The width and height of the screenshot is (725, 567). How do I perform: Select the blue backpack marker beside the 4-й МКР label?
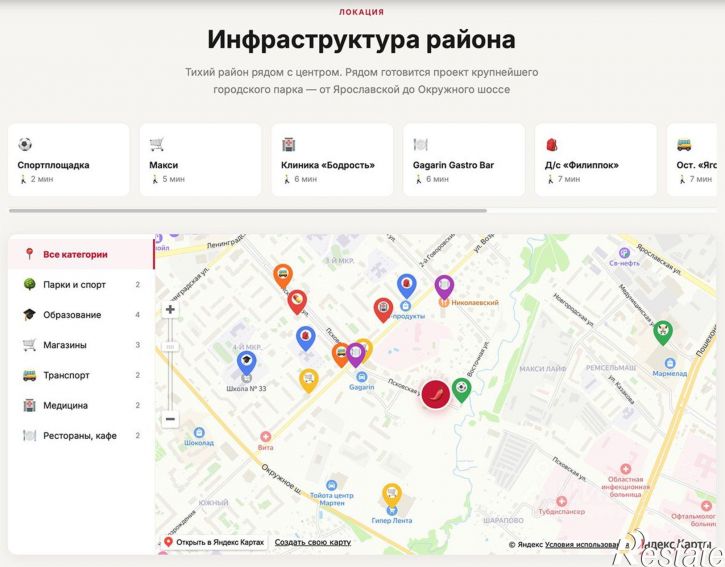(x=306, y=338)
